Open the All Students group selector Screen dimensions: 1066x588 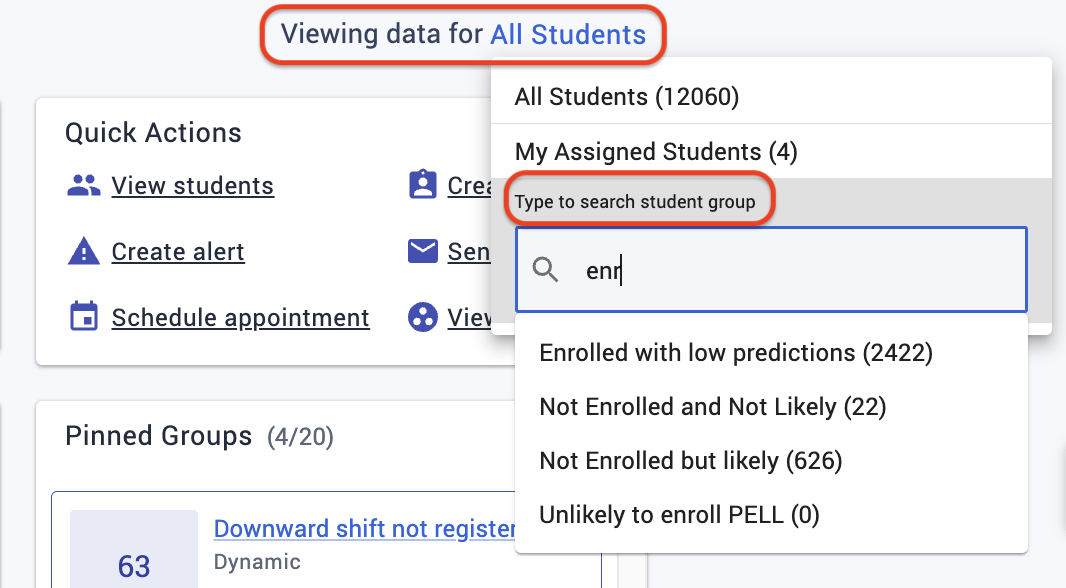coord(568,34)
